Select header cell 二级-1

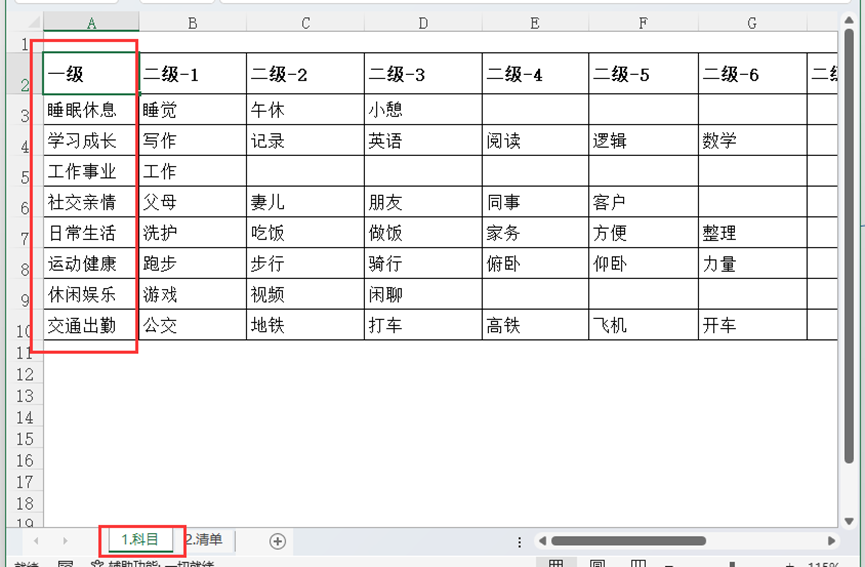coord(193,73)
